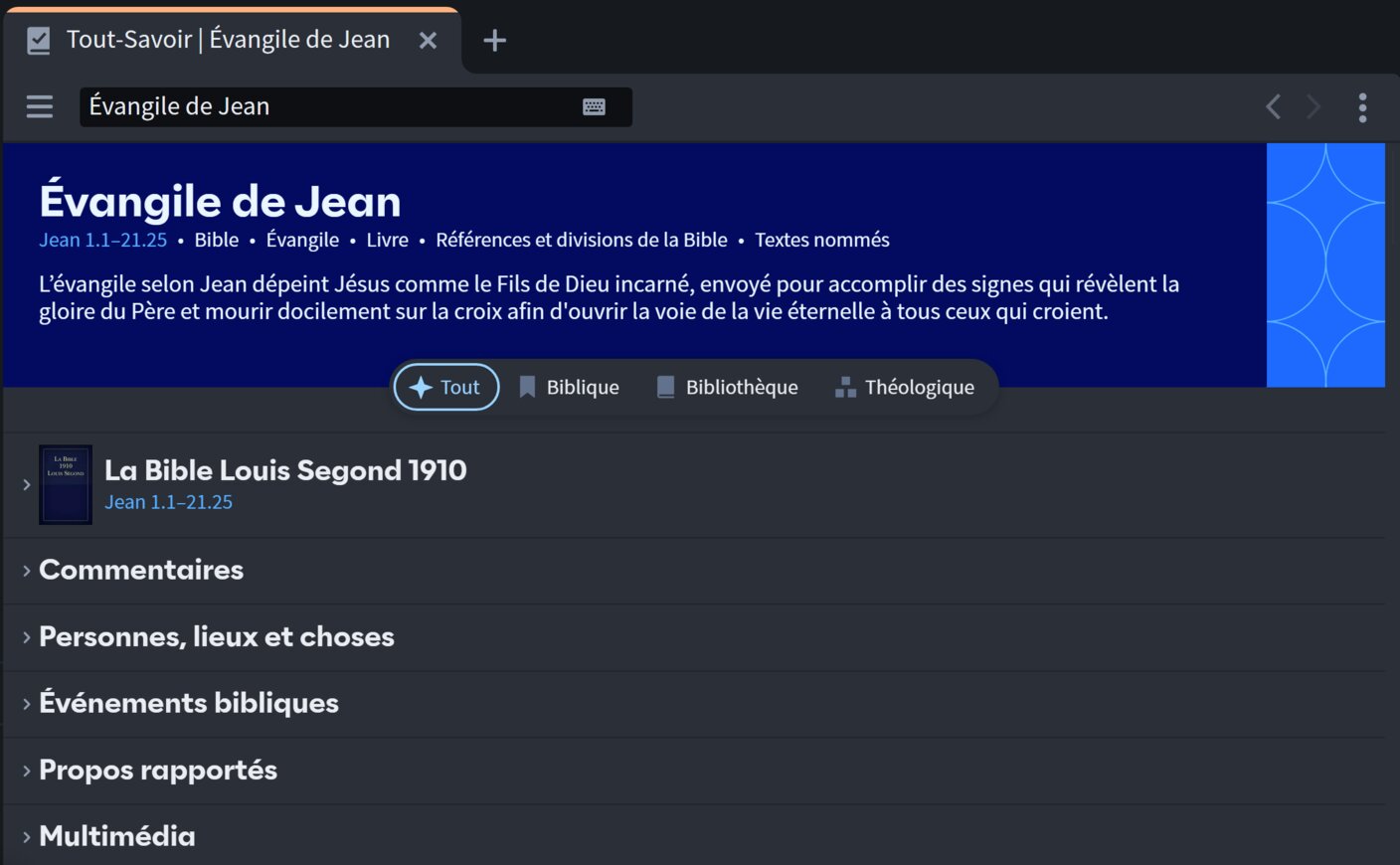Click the keyboard icon in search box
The height and width of the screenshot is (865, 1400).
(x=594, y=107)
